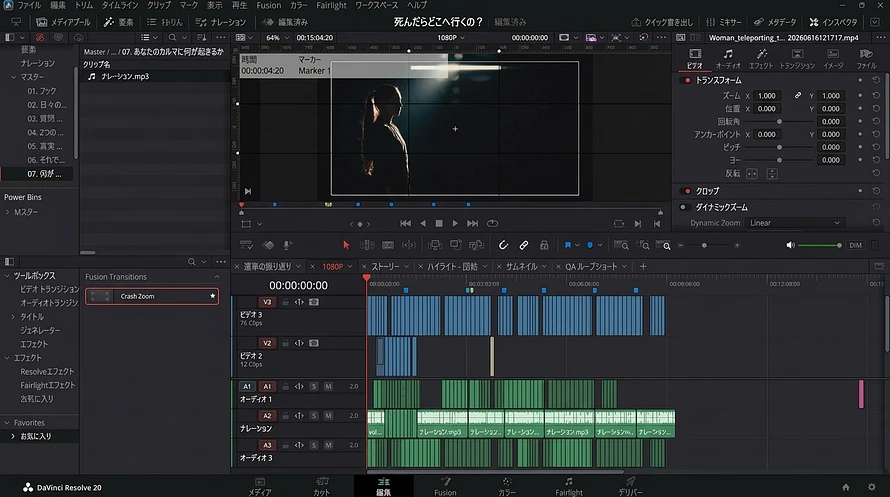Viewport: 890px width, 497px height.
Task: Open project manager home icon
Action: [846, 487]
